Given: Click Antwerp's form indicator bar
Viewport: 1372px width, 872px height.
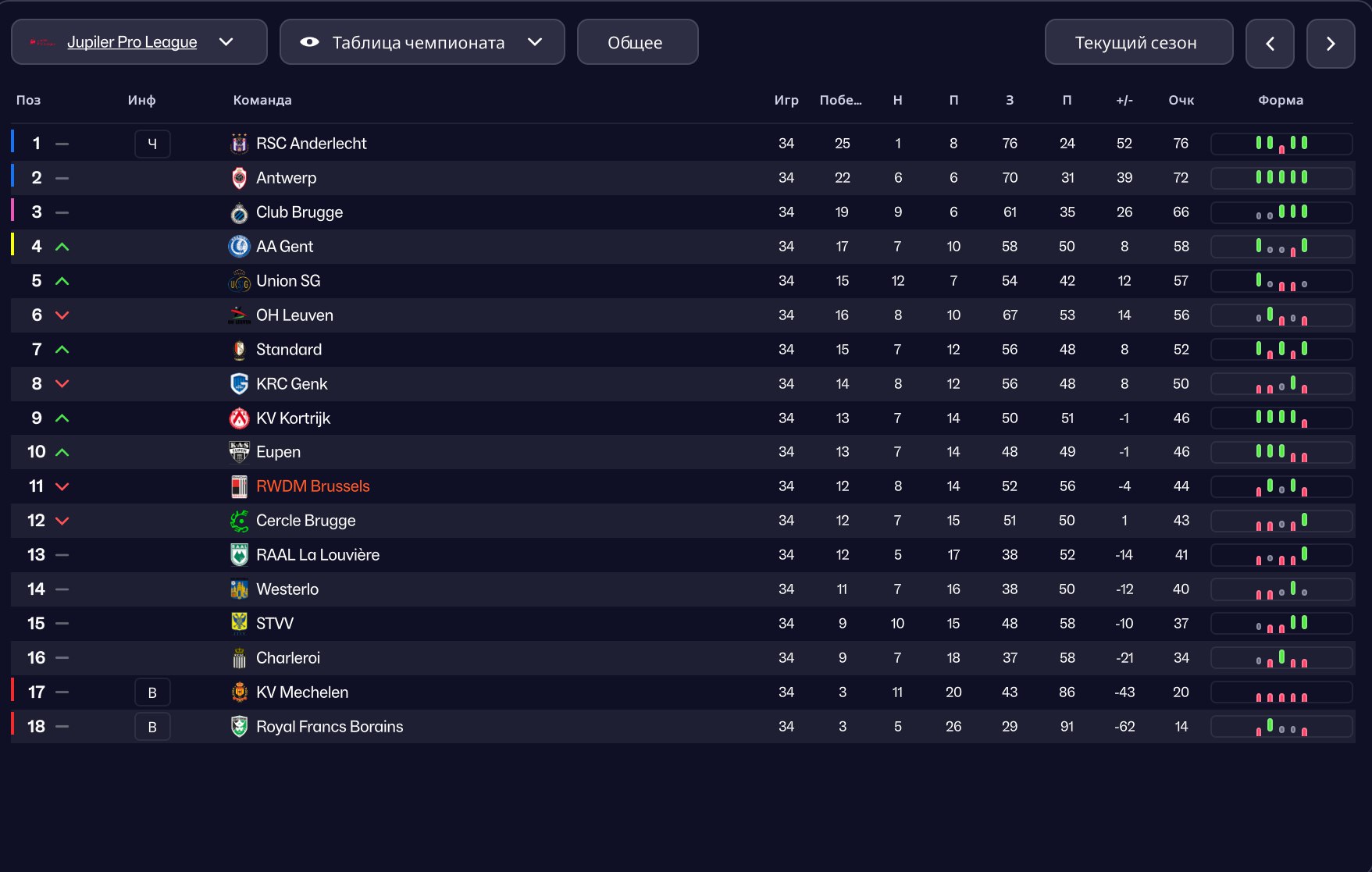Looking at the screenshot, I should [x=1281, y=178].
